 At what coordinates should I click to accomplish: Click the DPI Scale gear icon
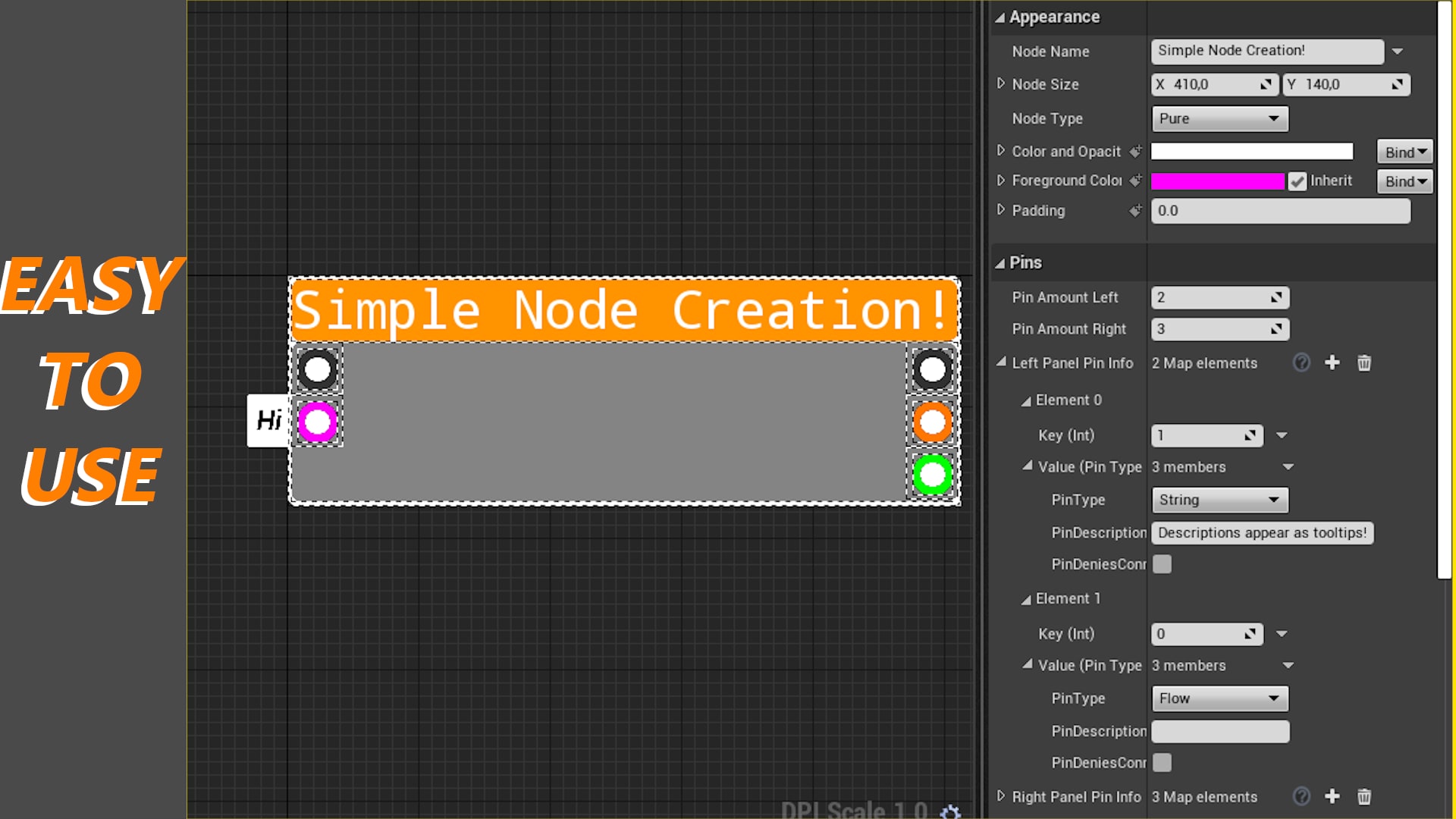pos(950,810)
